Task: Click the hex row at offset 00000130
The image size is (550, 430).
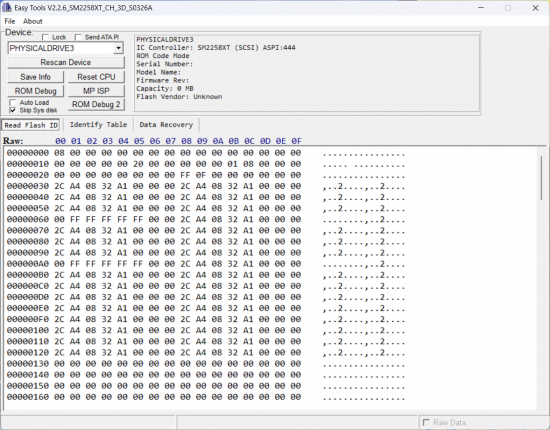Action: (206, 364)
